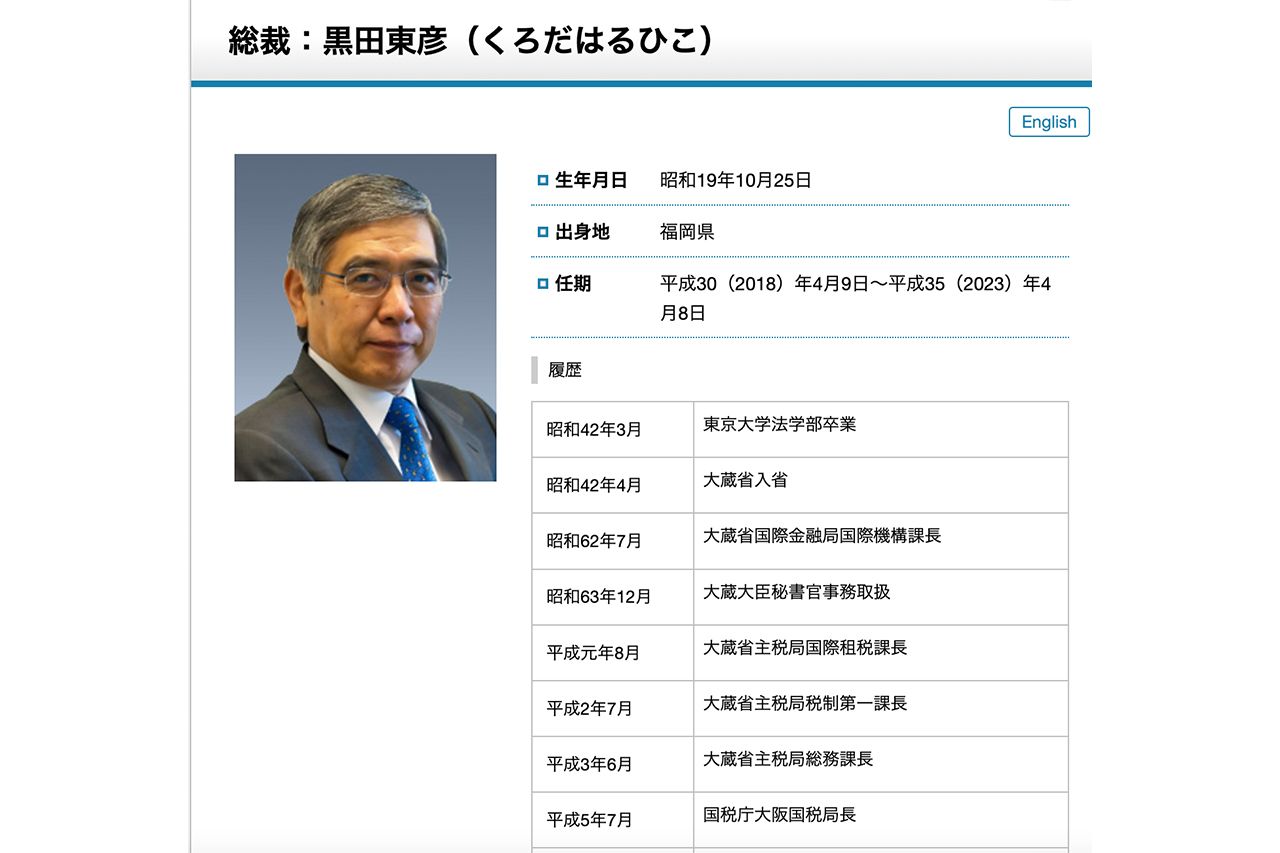Click the blue bar icon beside 履歴 heading
Viewport: 1280px width, 853px height.
click(533, 370)
